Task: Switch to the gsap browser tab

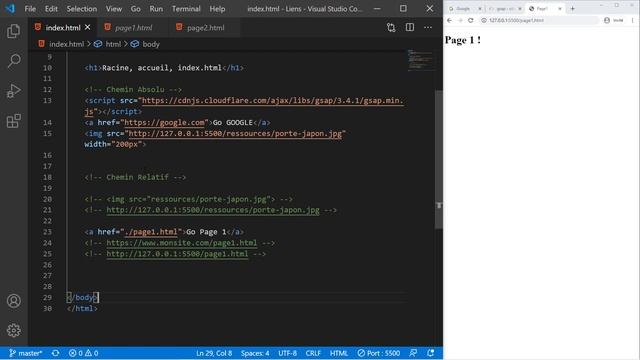Action: 505,9
